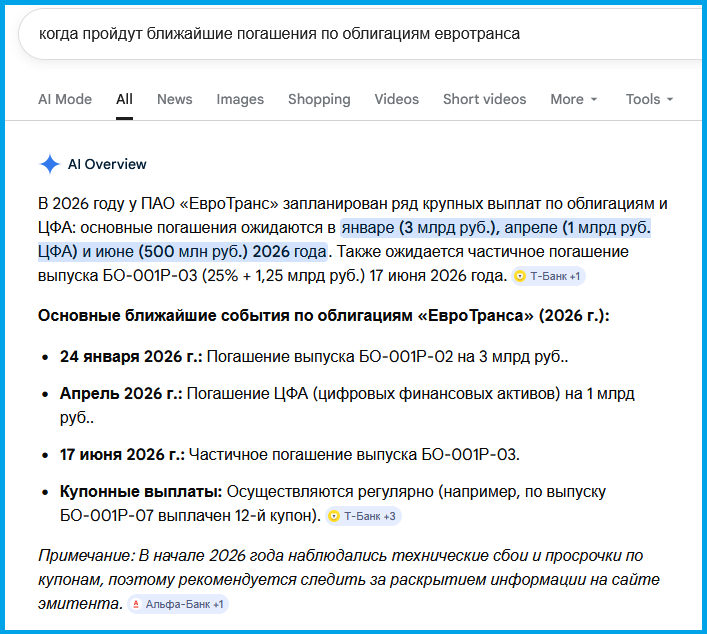Click the AI Overview sparkle icon

click(x=50, y=164)
